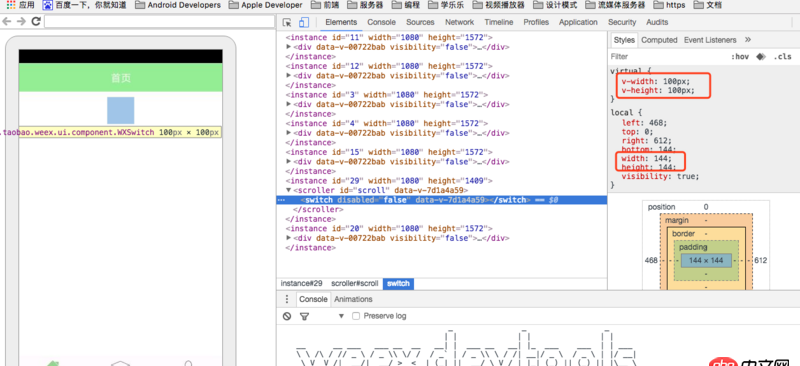Viewport: 800px width, 366px height.
Task: Open the 学乐乐 bookmark folder
Action: (x=446, y=5)
